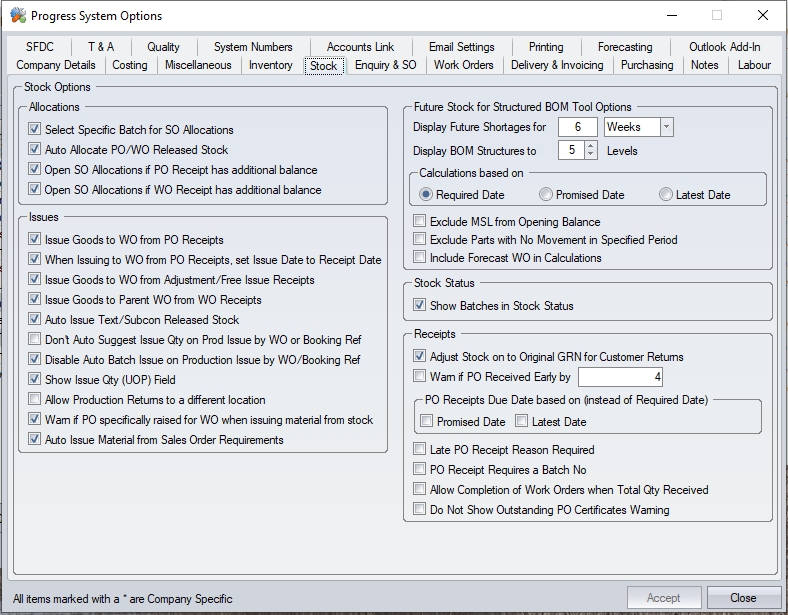Screen dimensions: 788x615
Task: Check PO Receipt Requires a Batch No
Action: point(420,470)
